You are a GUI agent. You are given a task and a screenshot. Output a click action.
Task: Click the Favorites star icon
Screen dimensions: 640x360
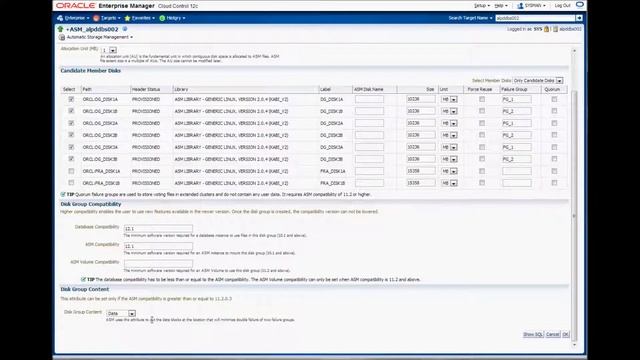[x=127, y=18]
